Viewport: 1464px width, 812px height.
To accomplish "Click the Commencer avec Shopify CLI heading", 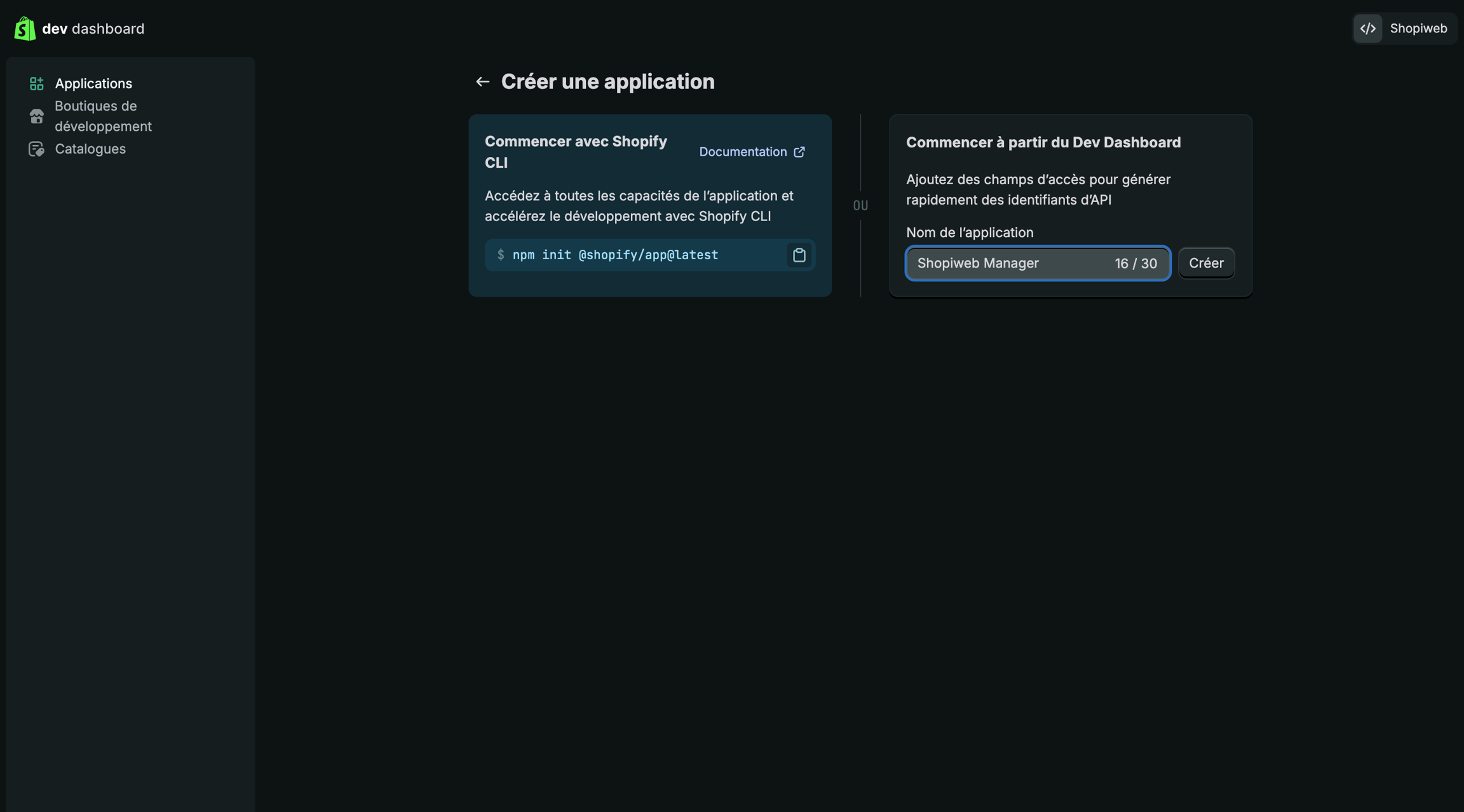I will point(575,151).
